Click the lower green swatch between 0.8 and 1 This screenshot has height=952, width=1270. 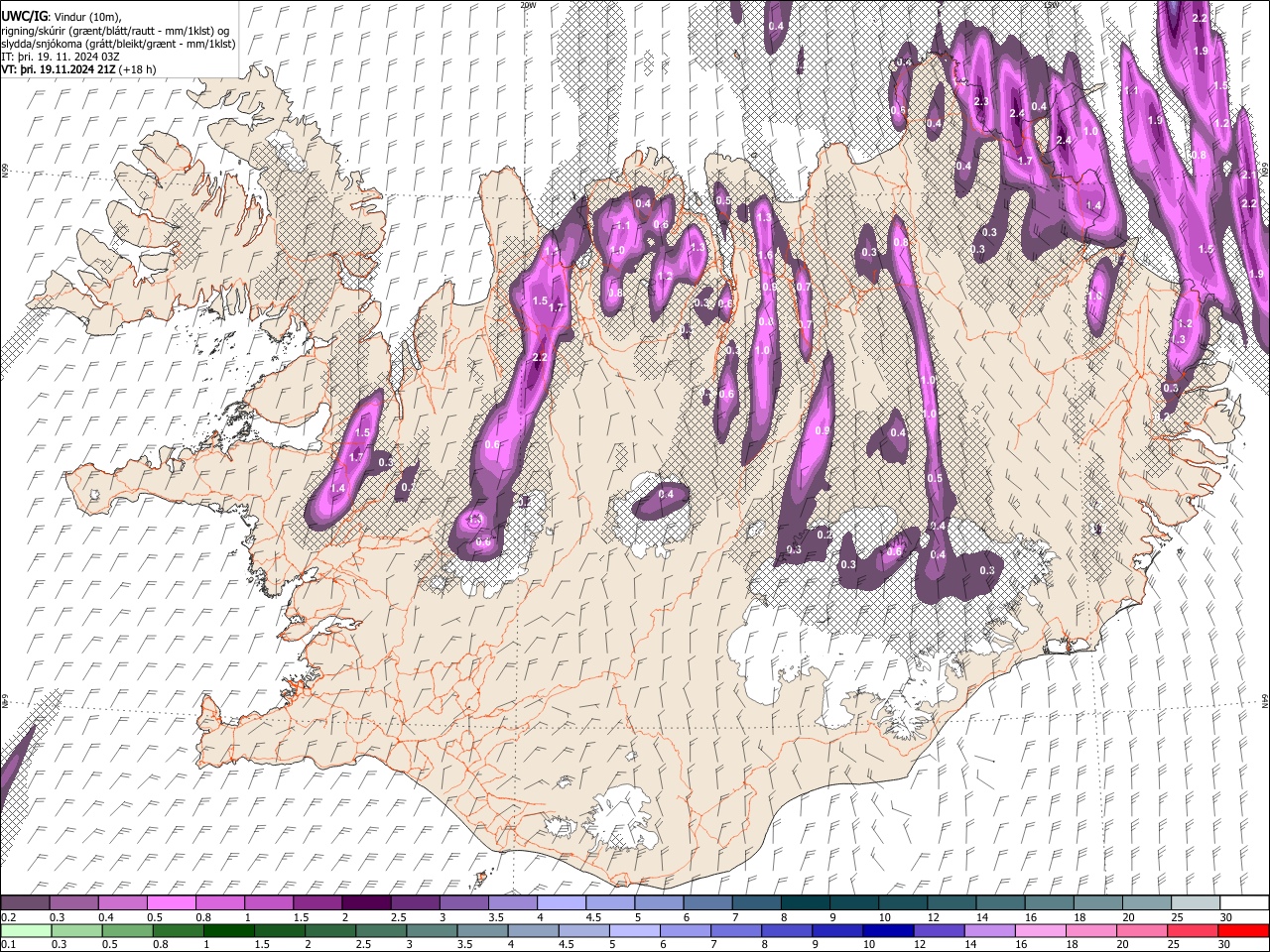tap(180, 930)
